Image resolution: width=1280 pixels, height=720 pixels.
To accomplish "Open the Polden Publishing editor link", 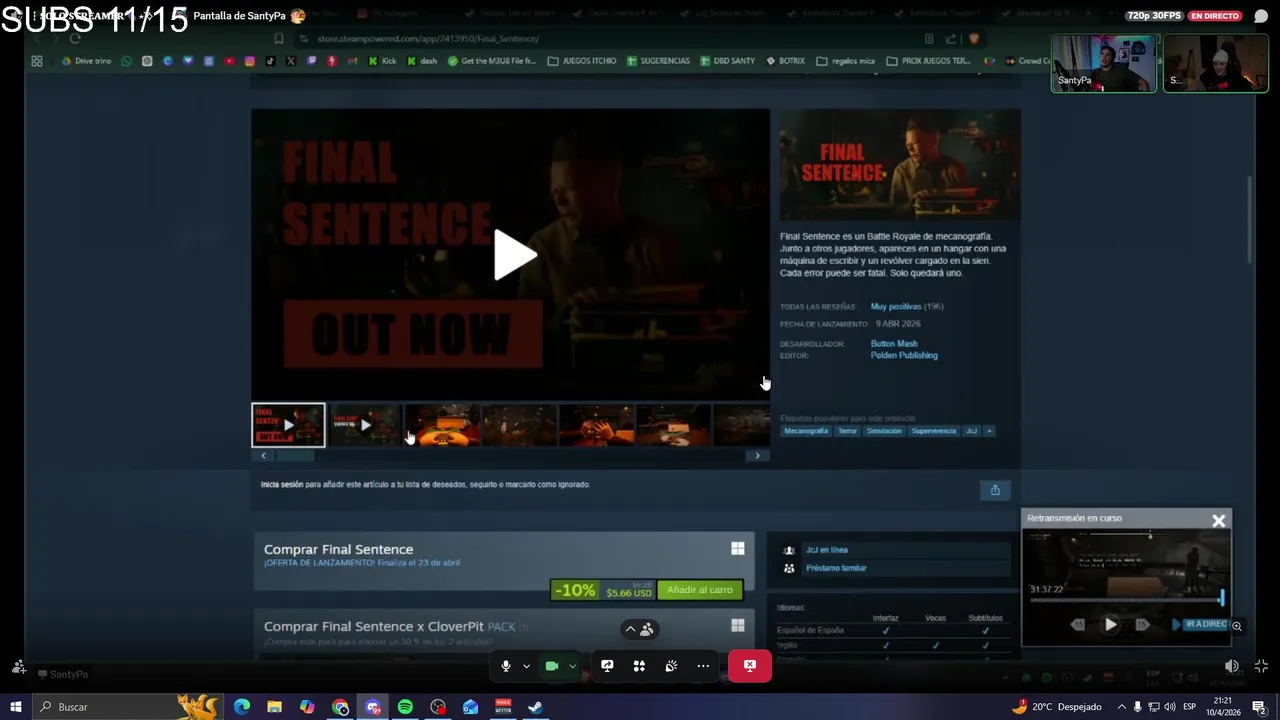I will pos(904,355).
